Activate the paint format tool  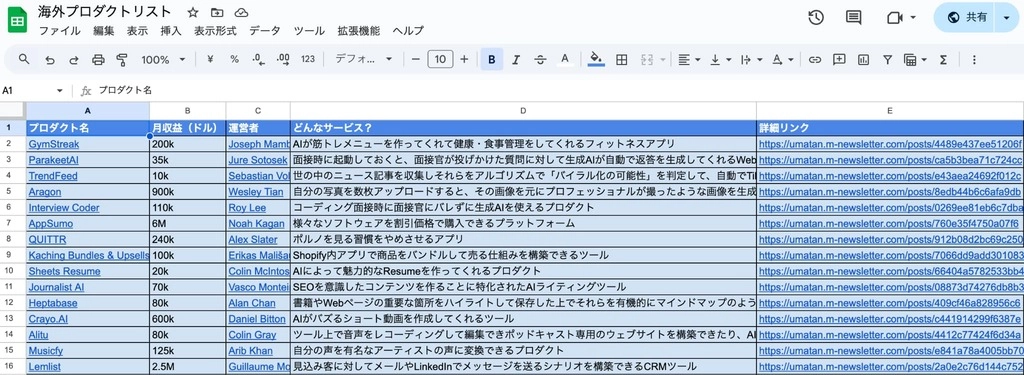(x=121, y=59)
